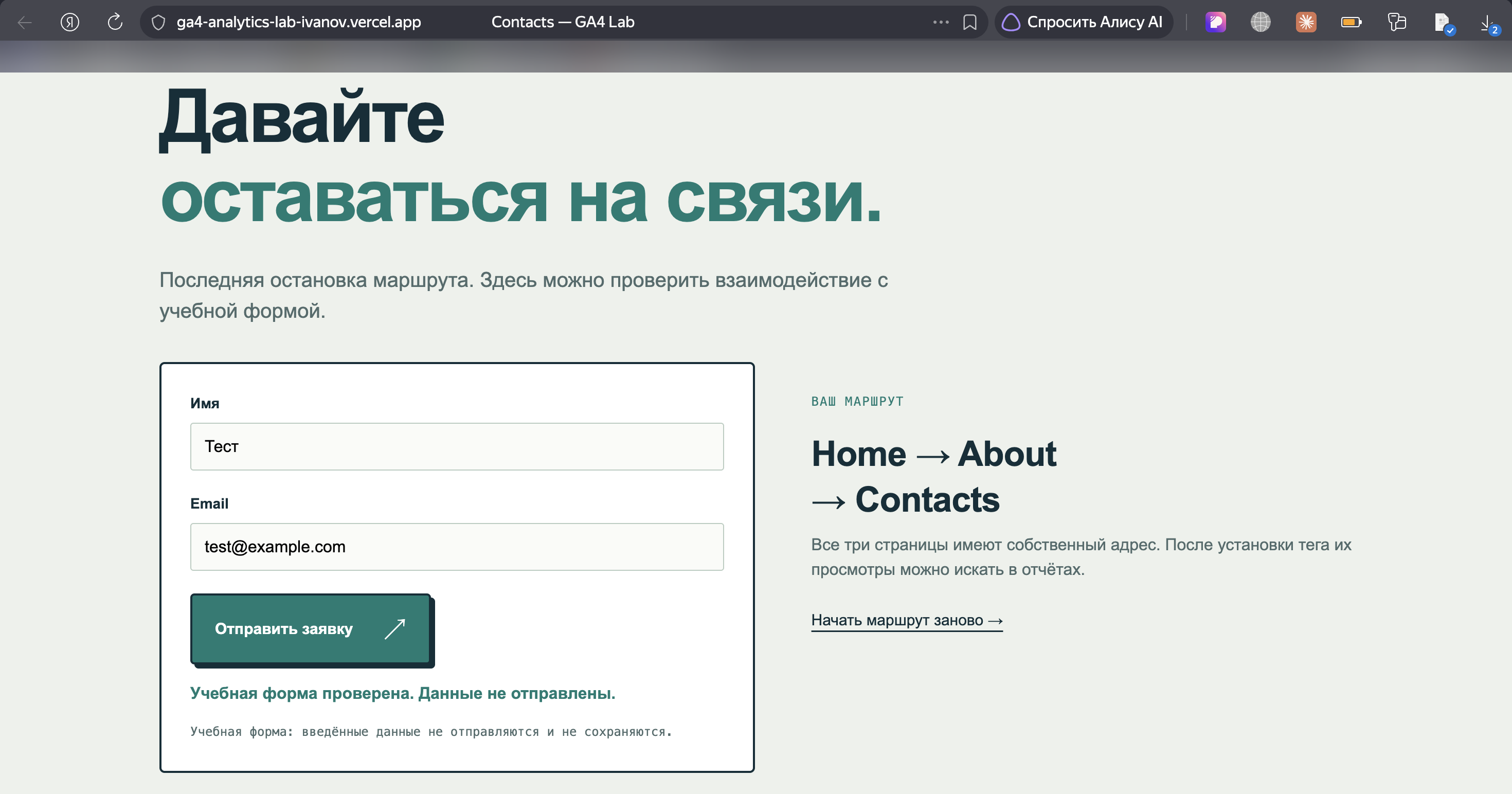Image resolution: width=1512 pixels, height=794 pixels.
Task: Open the extensions puzzle icon
Action: coord(1396,22)
